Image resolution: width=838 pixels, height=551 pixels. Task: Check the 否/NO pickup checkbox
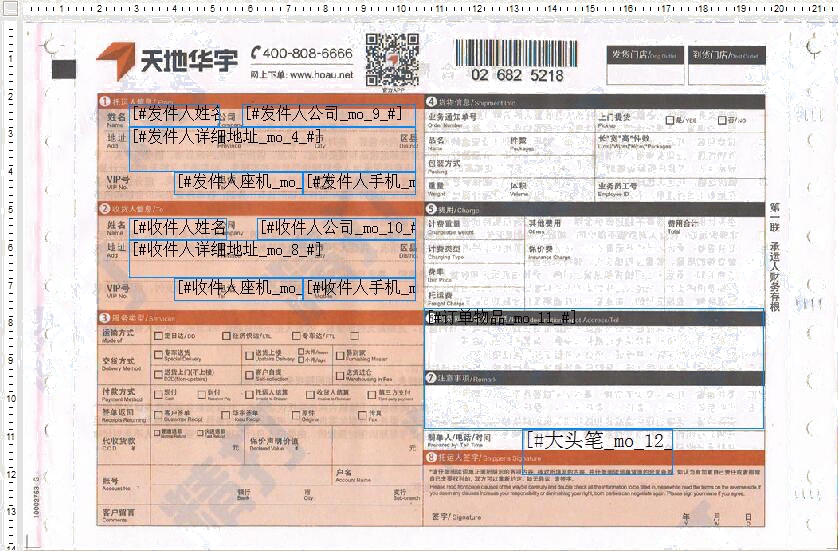click(723, 120)
